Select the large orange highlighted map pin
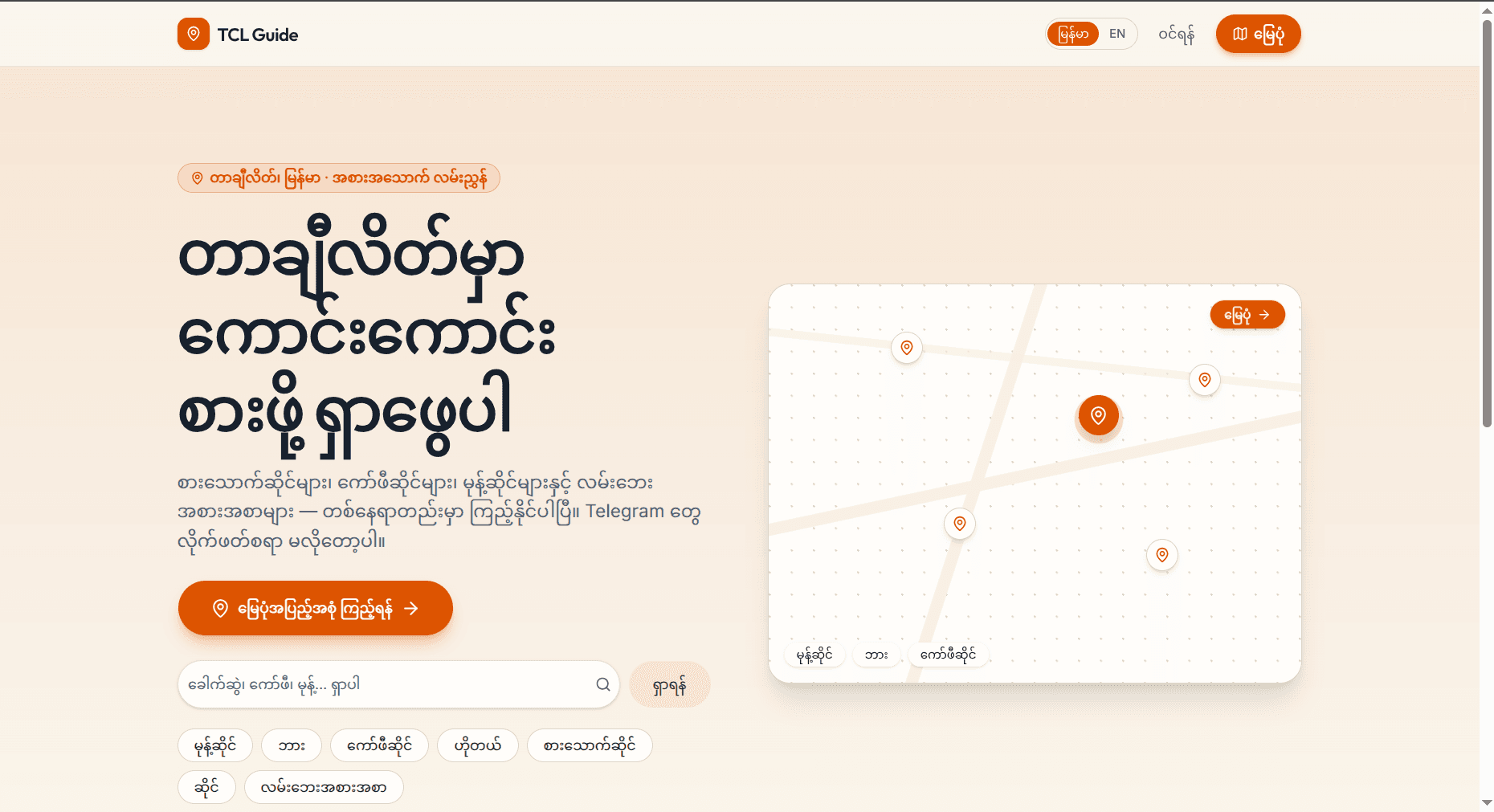Image resolution: width=1494 pixels, height=812 pixels. (x=1099, y=415)
